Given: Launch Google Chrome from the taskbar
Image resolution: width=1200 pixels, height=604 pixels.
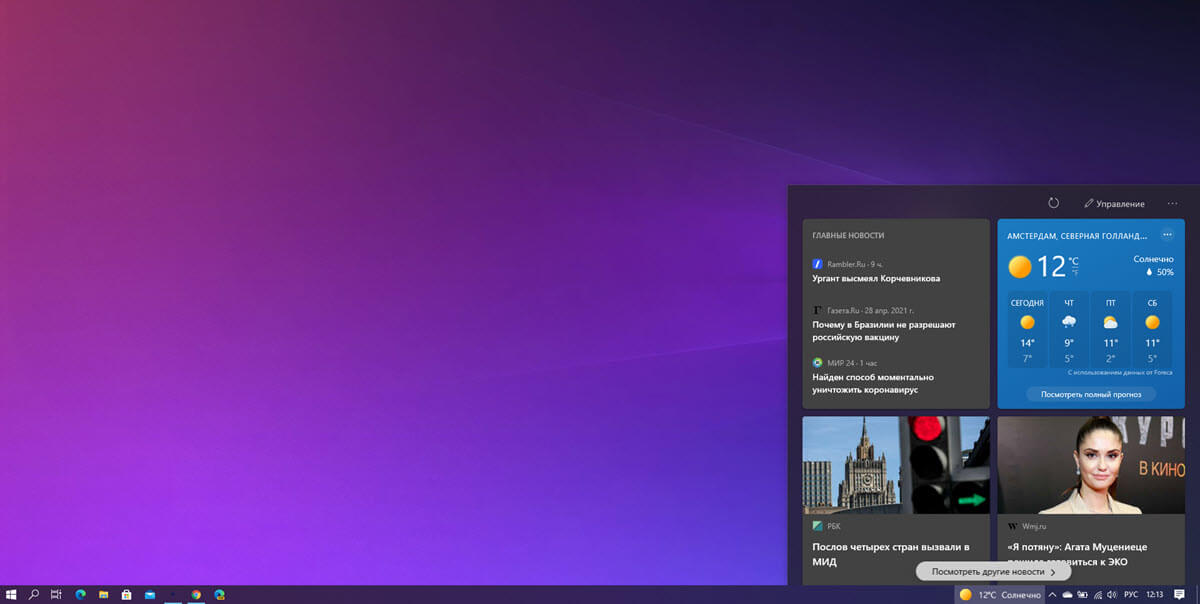Looking at the screenshot, I should pos(196,594).
